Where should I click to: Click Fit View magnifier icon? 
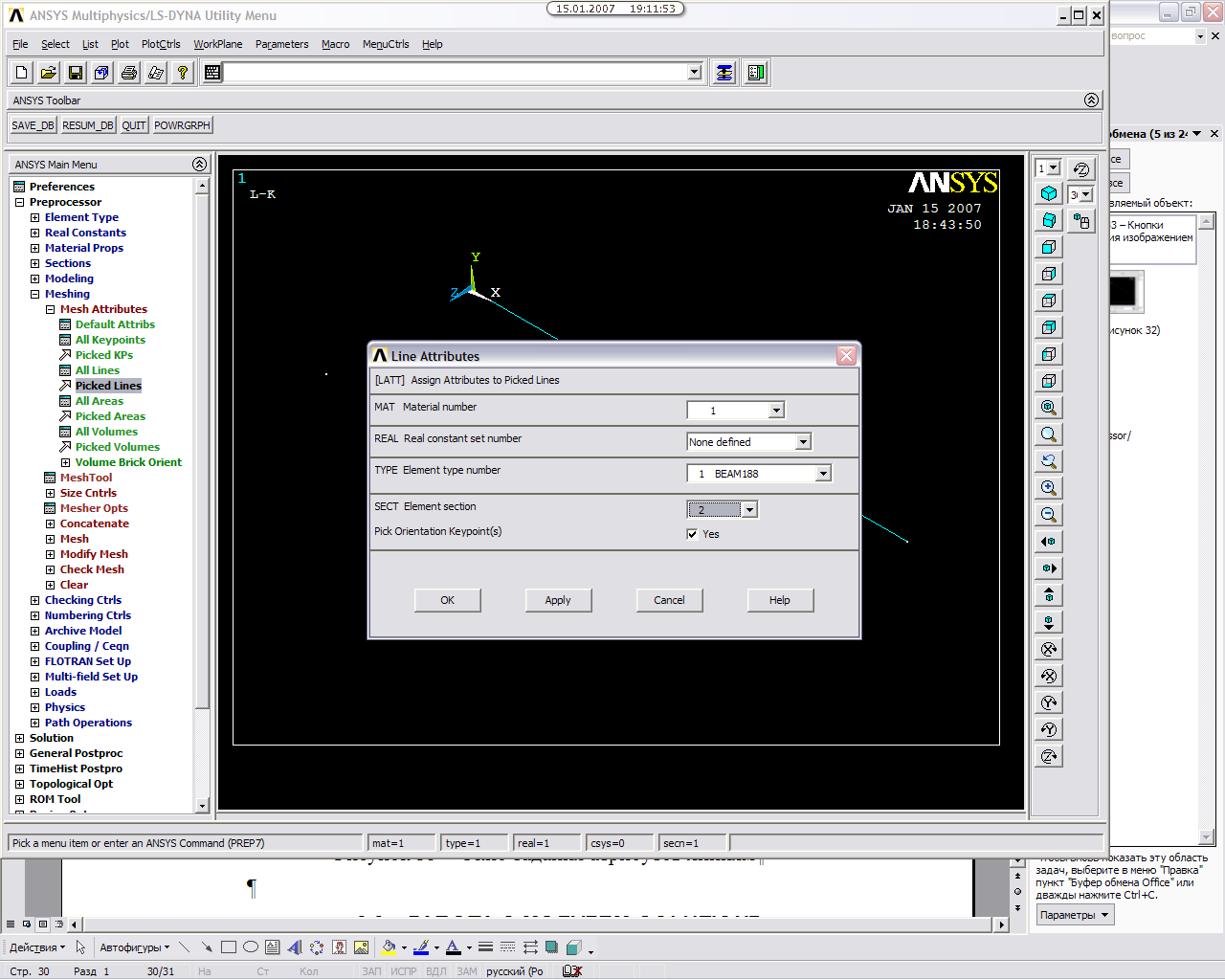click(x=1049, y=408)
